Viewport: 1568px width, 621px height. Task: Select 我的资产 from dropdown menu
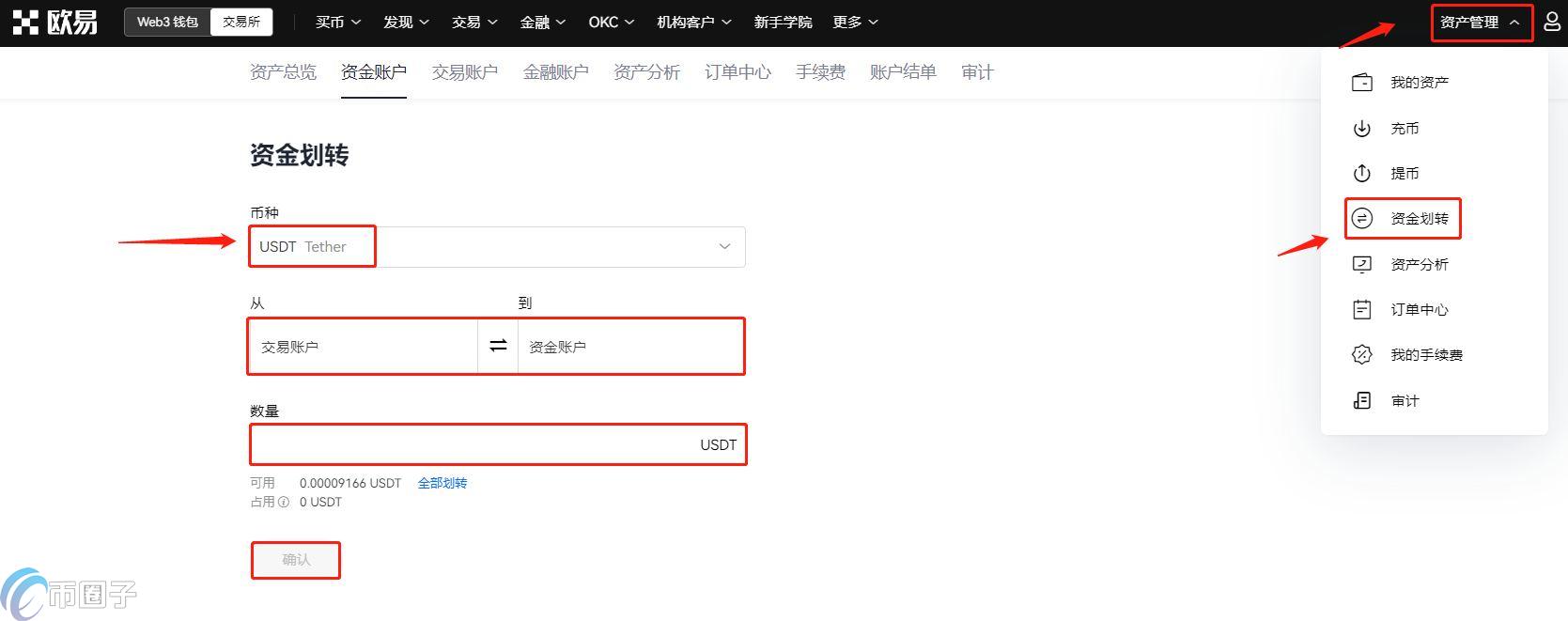point(1420,83)
